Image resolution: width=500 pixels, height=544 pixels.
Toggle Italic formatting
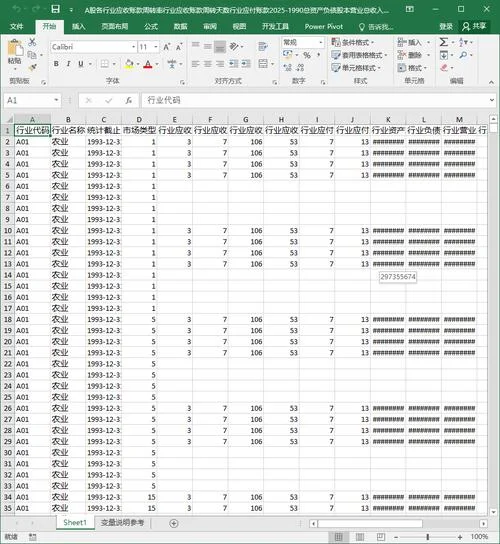coord(68,64)
